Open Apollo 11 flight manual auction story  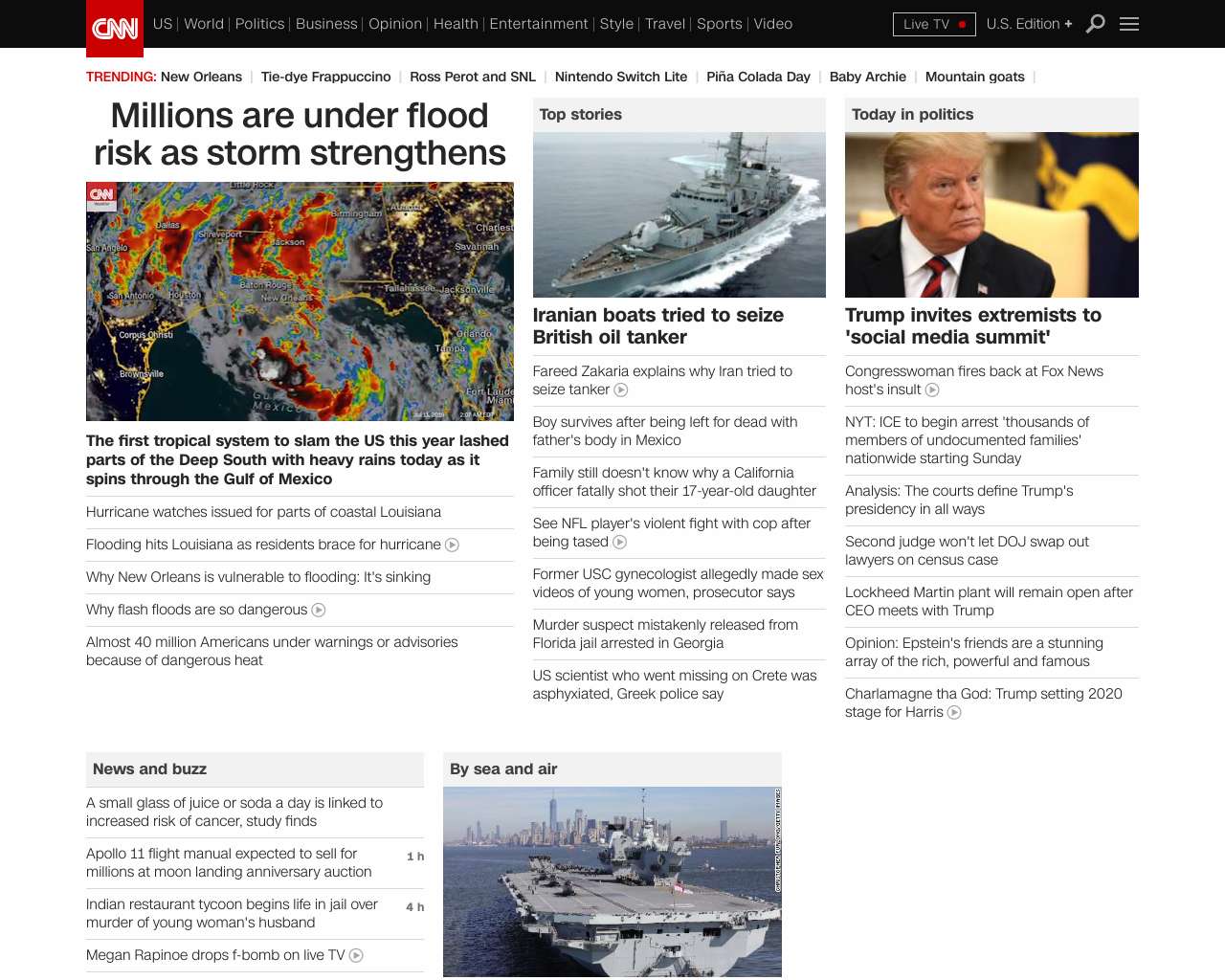tap(229, 862)
